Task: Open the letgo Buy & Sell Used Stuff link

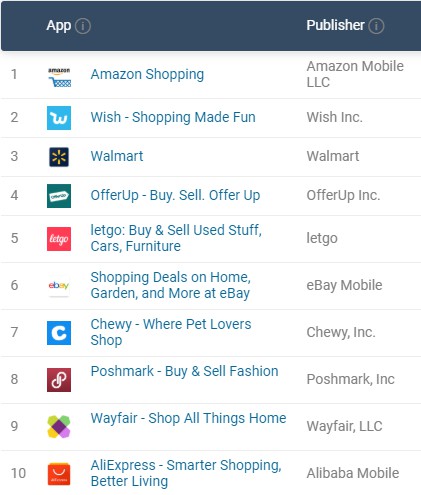Action: [176, 238]
